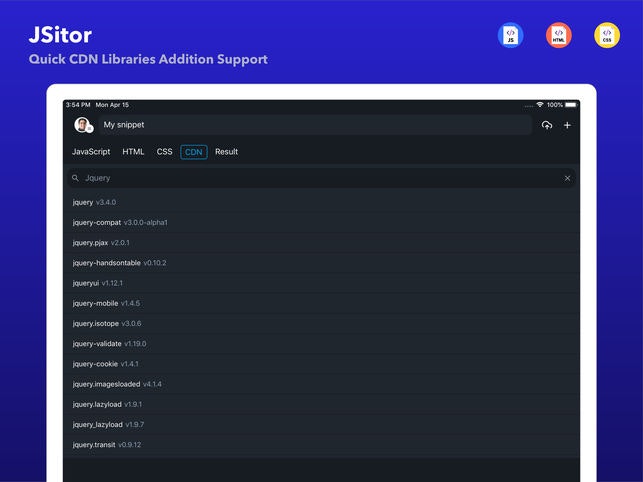Add jquery-validate v1.19.0
The width and height of the screenshot is (643, 482).
[321, 343]
